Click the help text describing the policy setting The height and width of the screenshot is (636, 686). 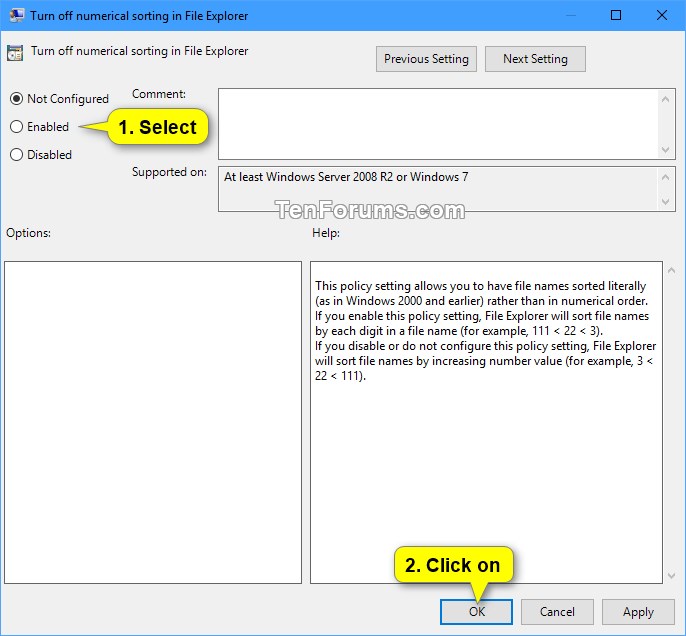(485, 331)
